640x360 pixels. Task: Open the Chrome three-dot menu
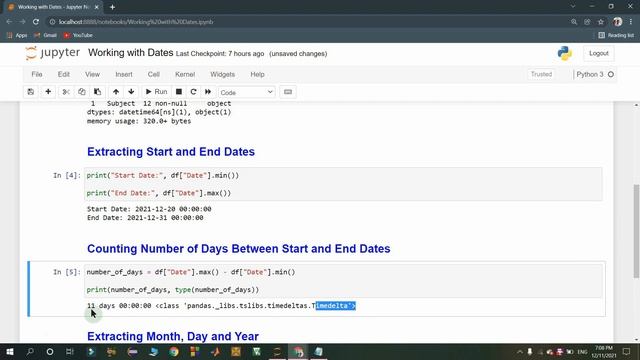coord(631,22)
